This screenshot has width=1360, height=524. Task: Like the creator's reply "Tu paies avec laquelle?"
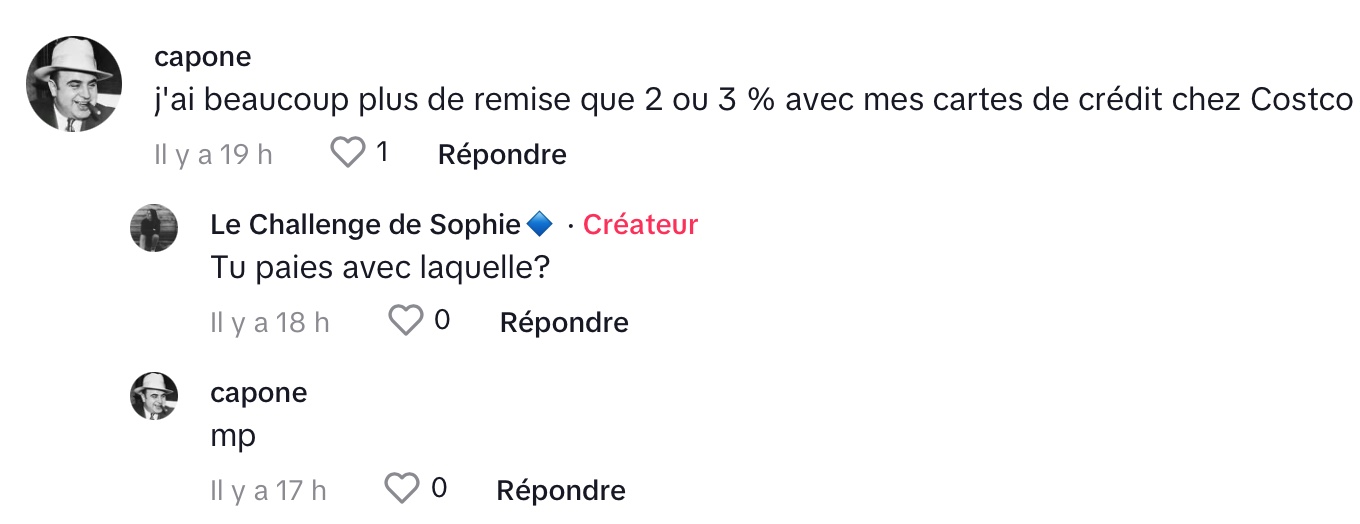[x=405, y=321]
